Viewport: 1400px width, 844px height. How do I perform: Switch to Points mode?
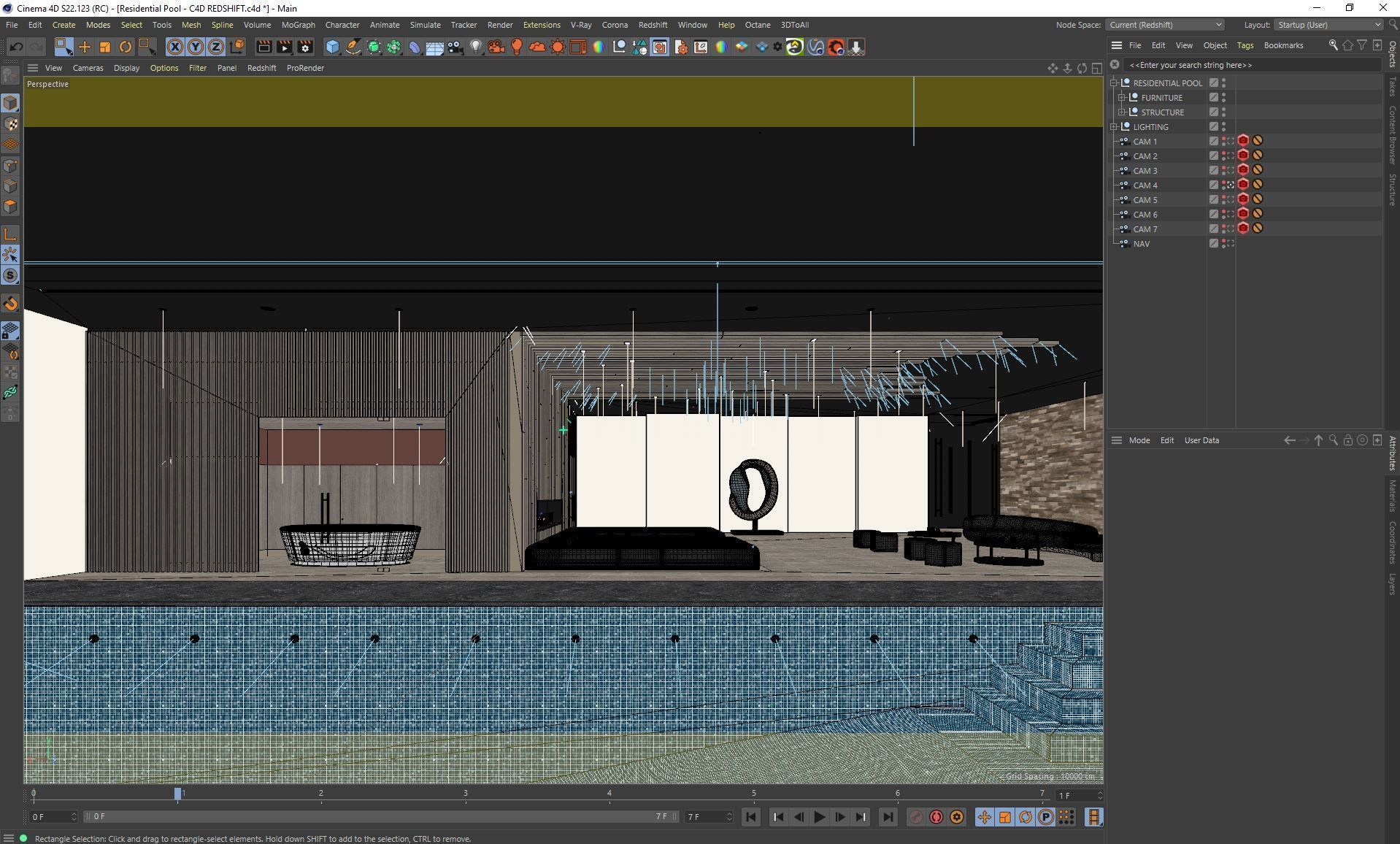coord(11,166)
